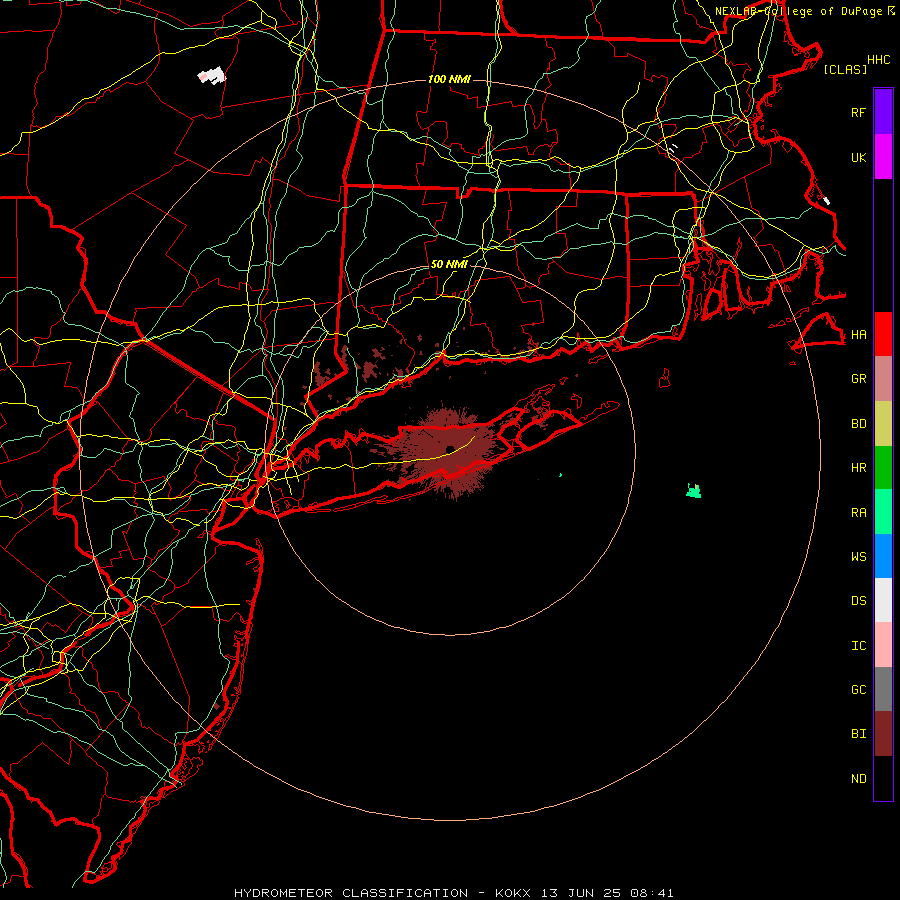Screen dimensions: 900x900
Task: Select the gray GC legend swatch
Action: [883, 689]
